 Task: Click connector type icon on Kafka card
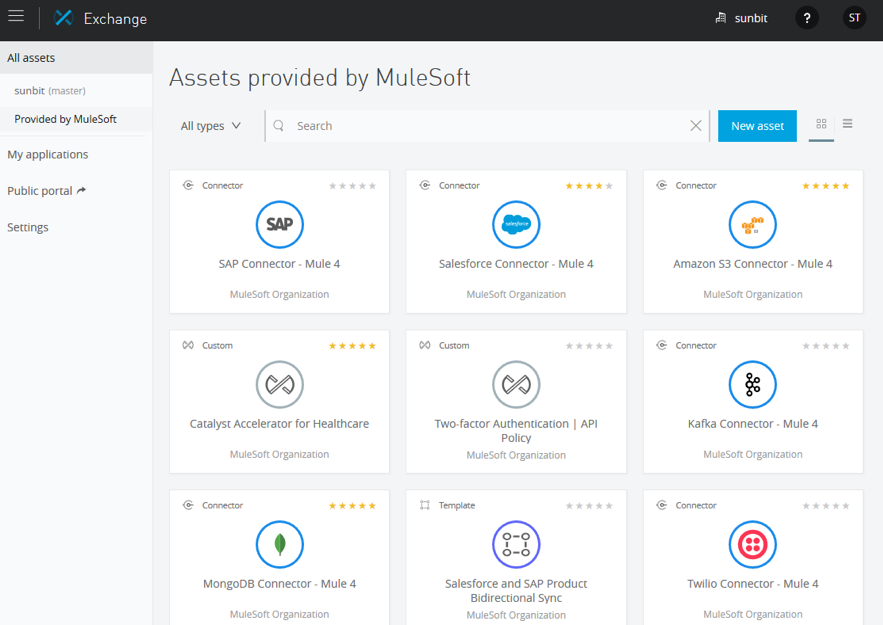tap(662, 345)
